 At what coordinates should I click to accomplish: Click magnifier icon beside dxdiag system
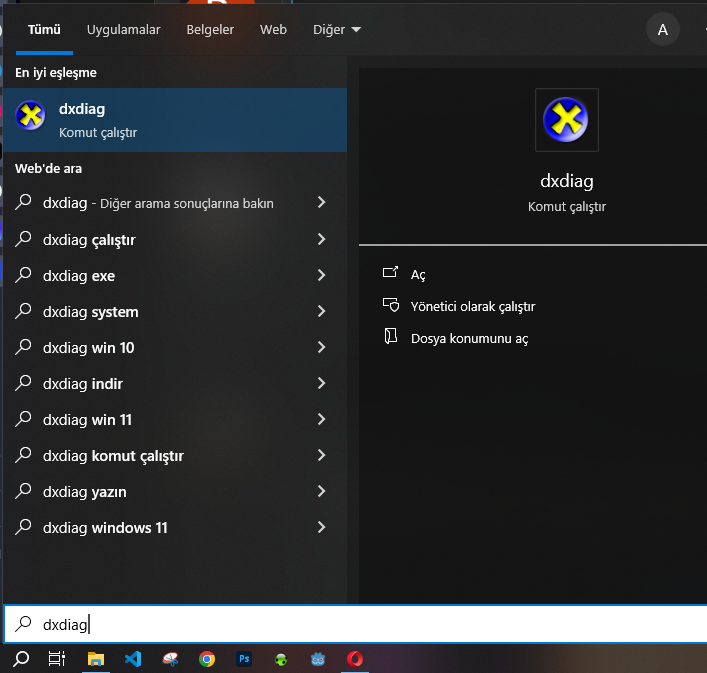23,311
